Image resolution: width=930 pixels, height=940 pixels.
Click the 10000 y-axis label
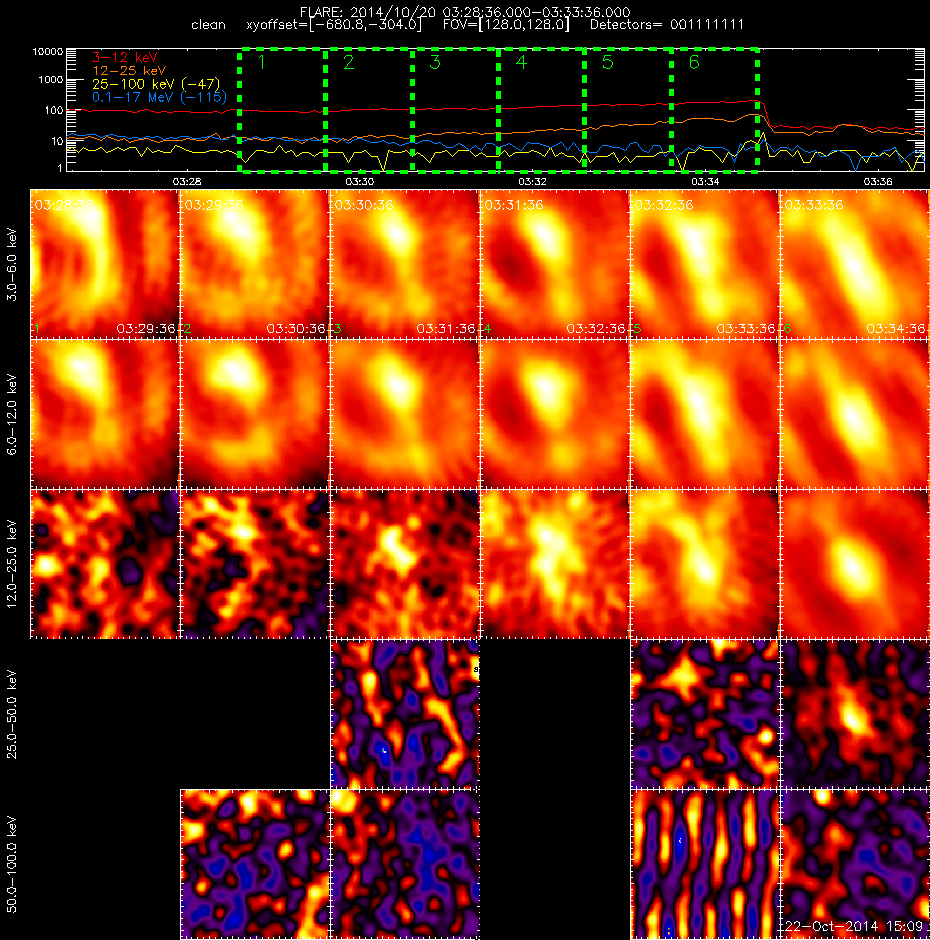click(x=47, y=52)
